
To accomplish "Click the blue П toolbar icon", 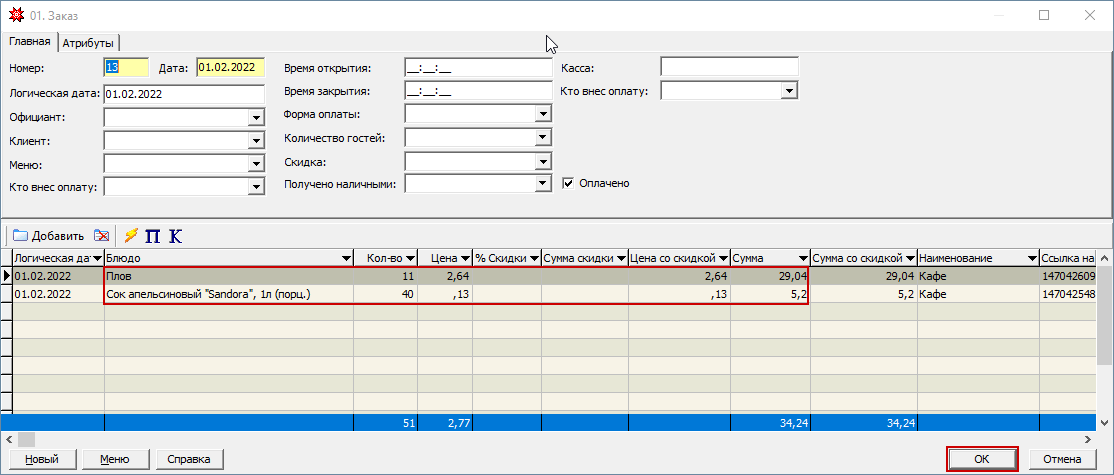I will click(153, 236).
